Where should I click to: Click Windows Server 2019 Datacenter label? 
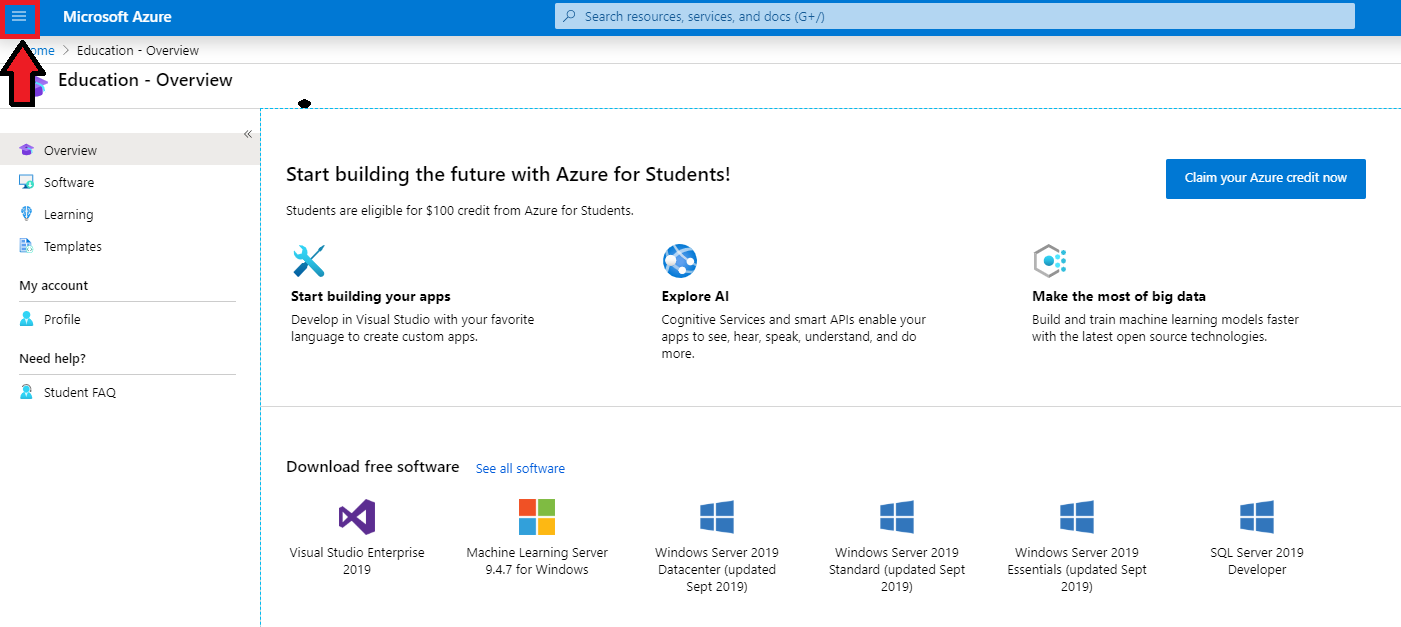(717, 569)
